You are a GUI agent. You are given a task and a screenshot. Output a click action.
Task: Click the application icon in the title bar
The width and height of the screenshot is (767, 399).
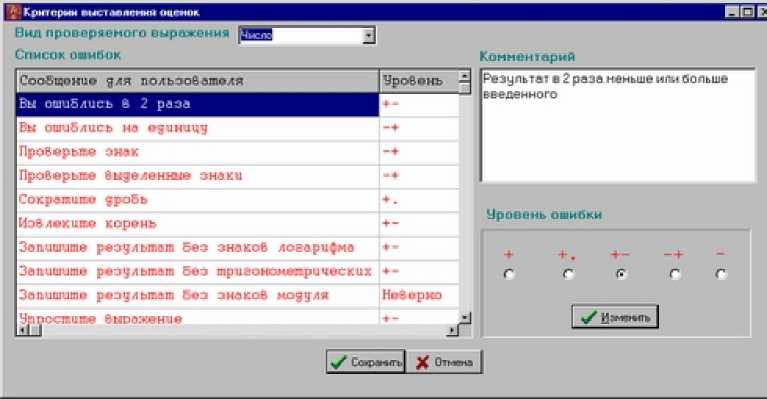pos(13,12)
